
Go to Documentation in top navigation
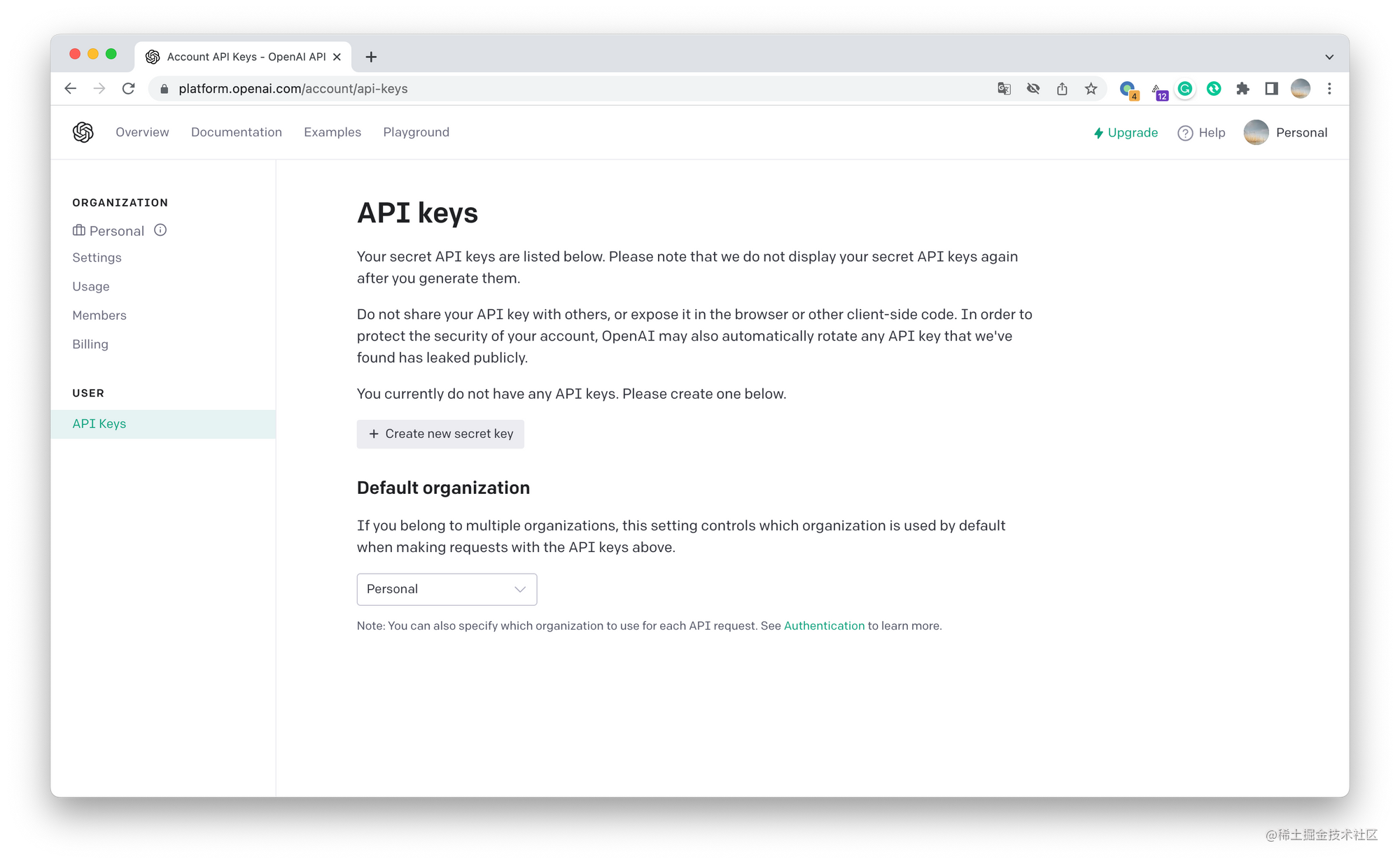236,132
